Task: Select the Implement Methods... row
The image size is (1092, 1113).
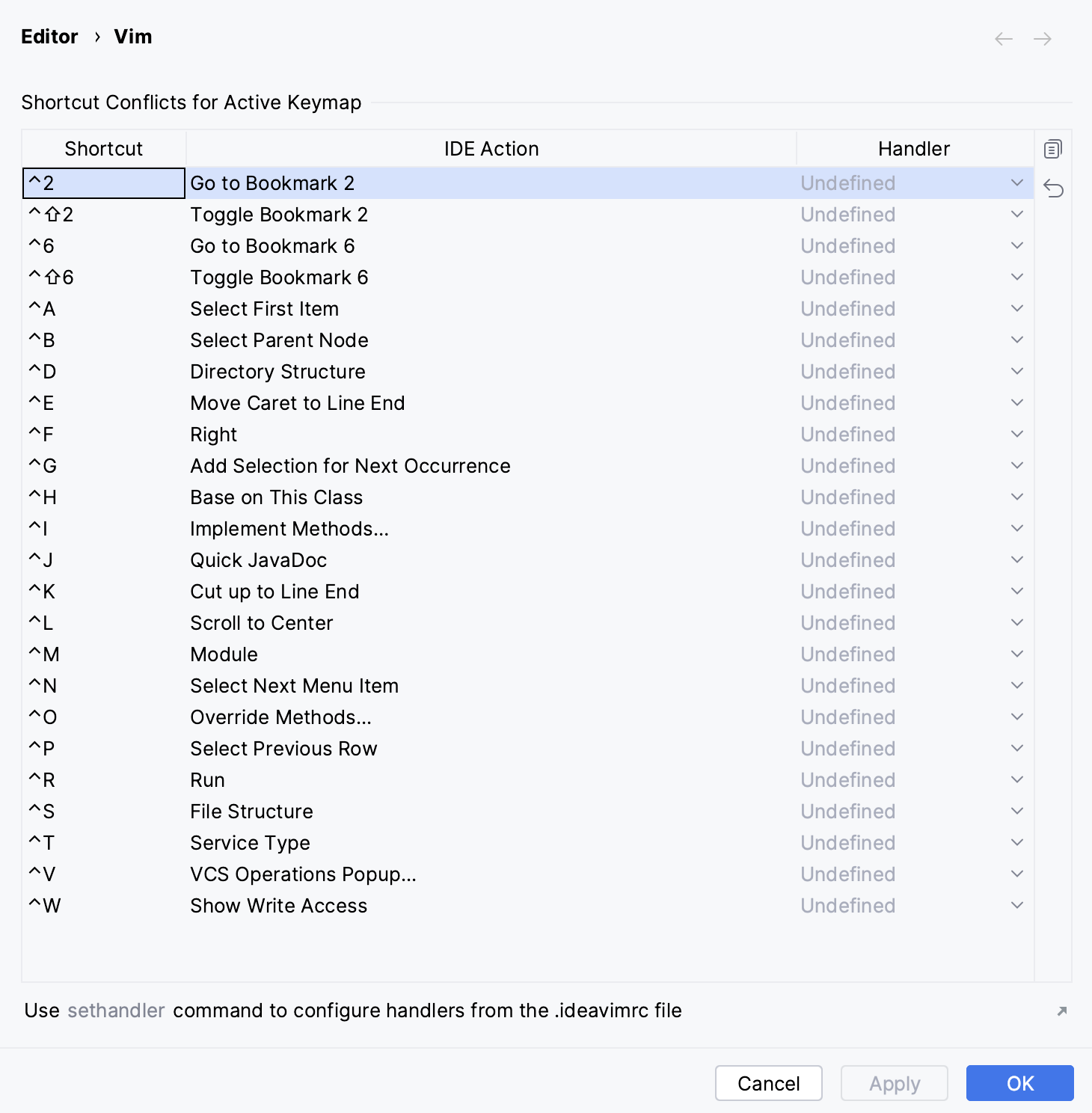Action: click(528, 529)
